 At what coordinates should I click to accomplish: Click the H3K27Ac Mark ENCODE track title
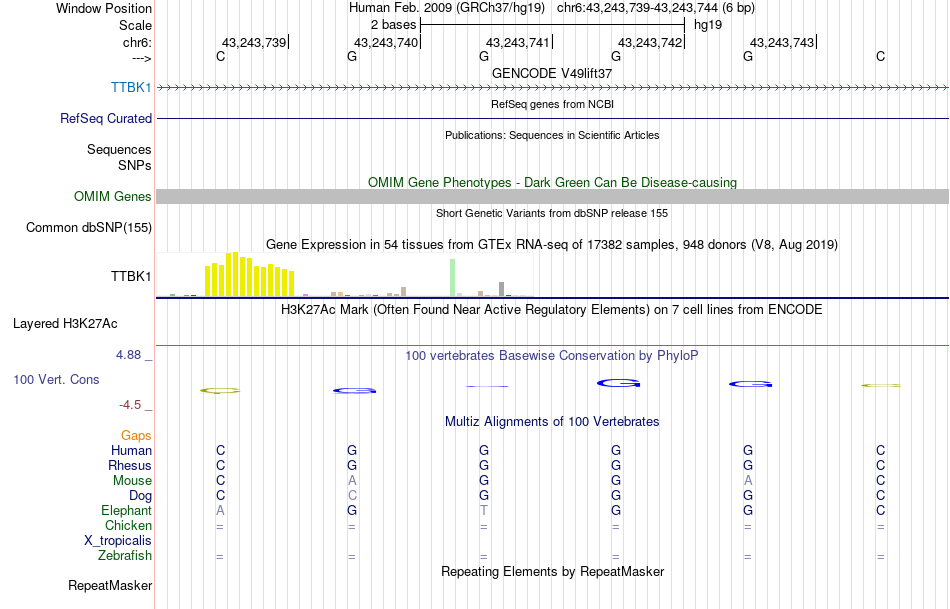point(552,310)
